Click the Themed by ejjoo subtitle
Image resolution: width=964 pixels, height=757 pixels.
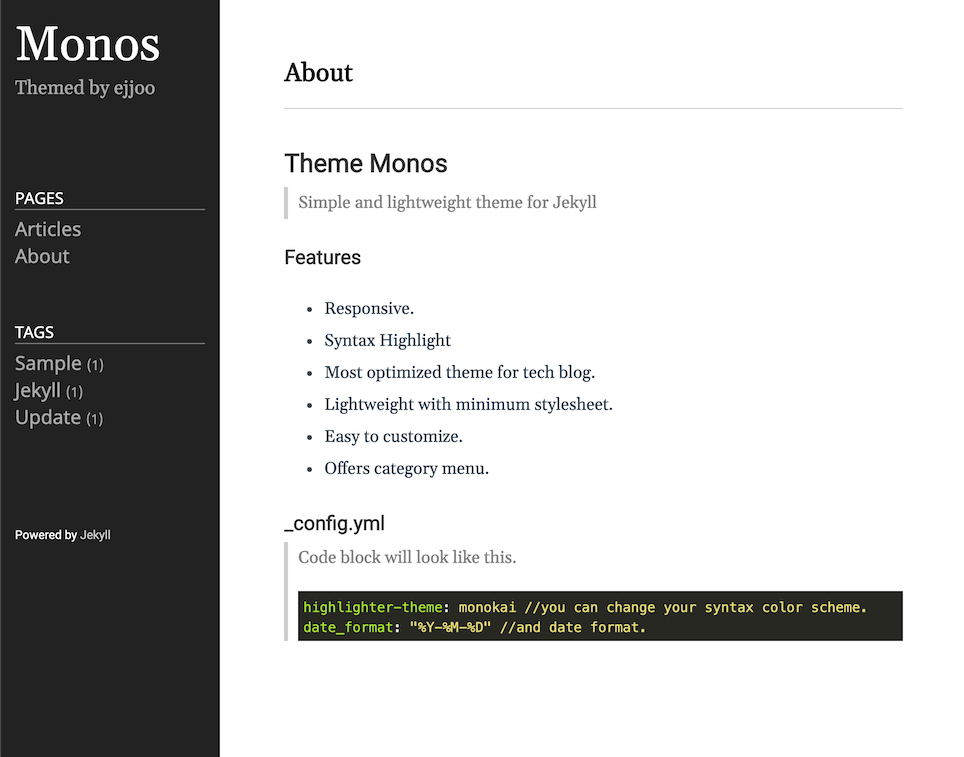pos(85,88)
